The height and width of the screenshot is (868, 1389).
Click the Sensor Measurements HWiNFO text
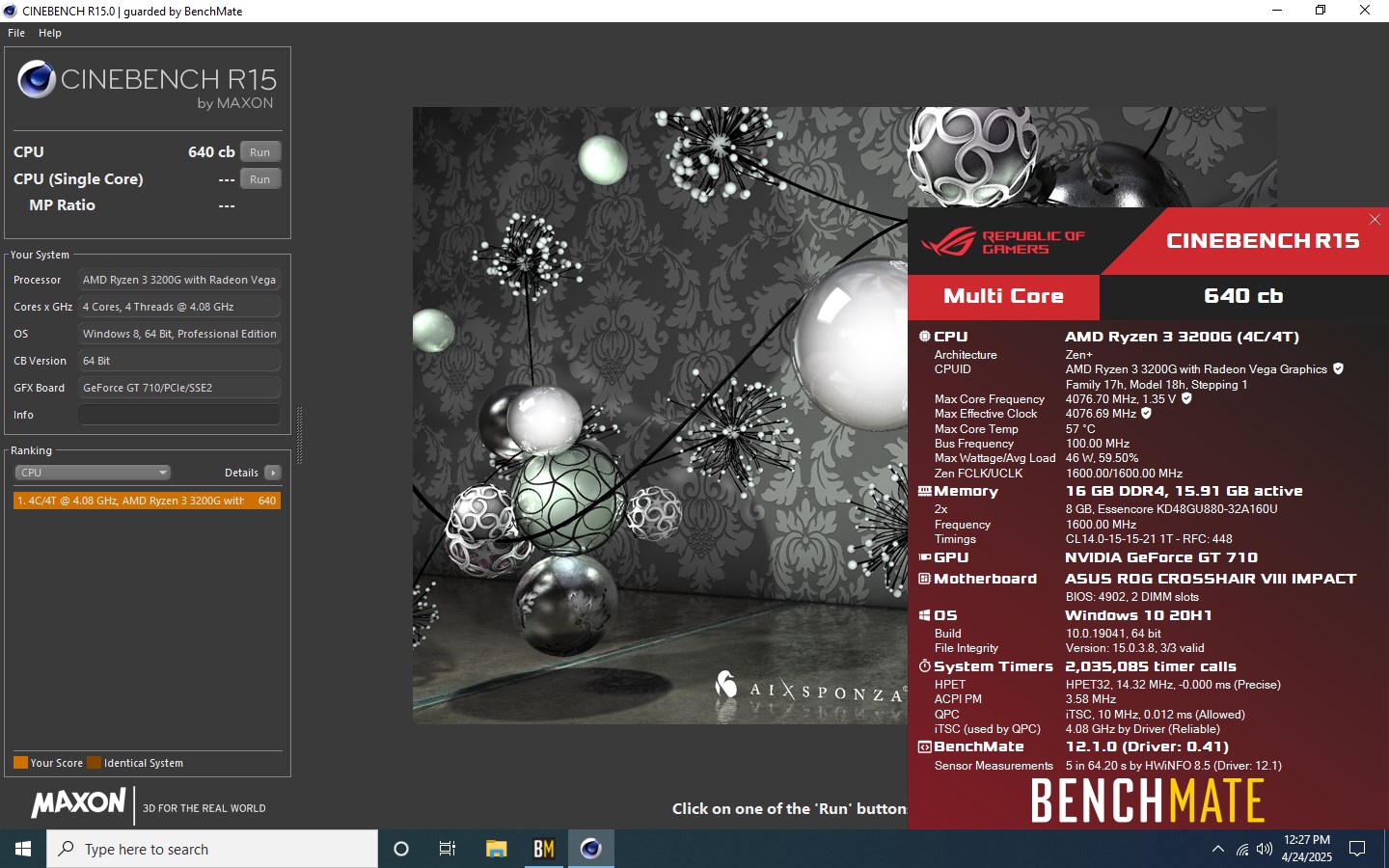pyautogui.click(x=1174, y=766)
